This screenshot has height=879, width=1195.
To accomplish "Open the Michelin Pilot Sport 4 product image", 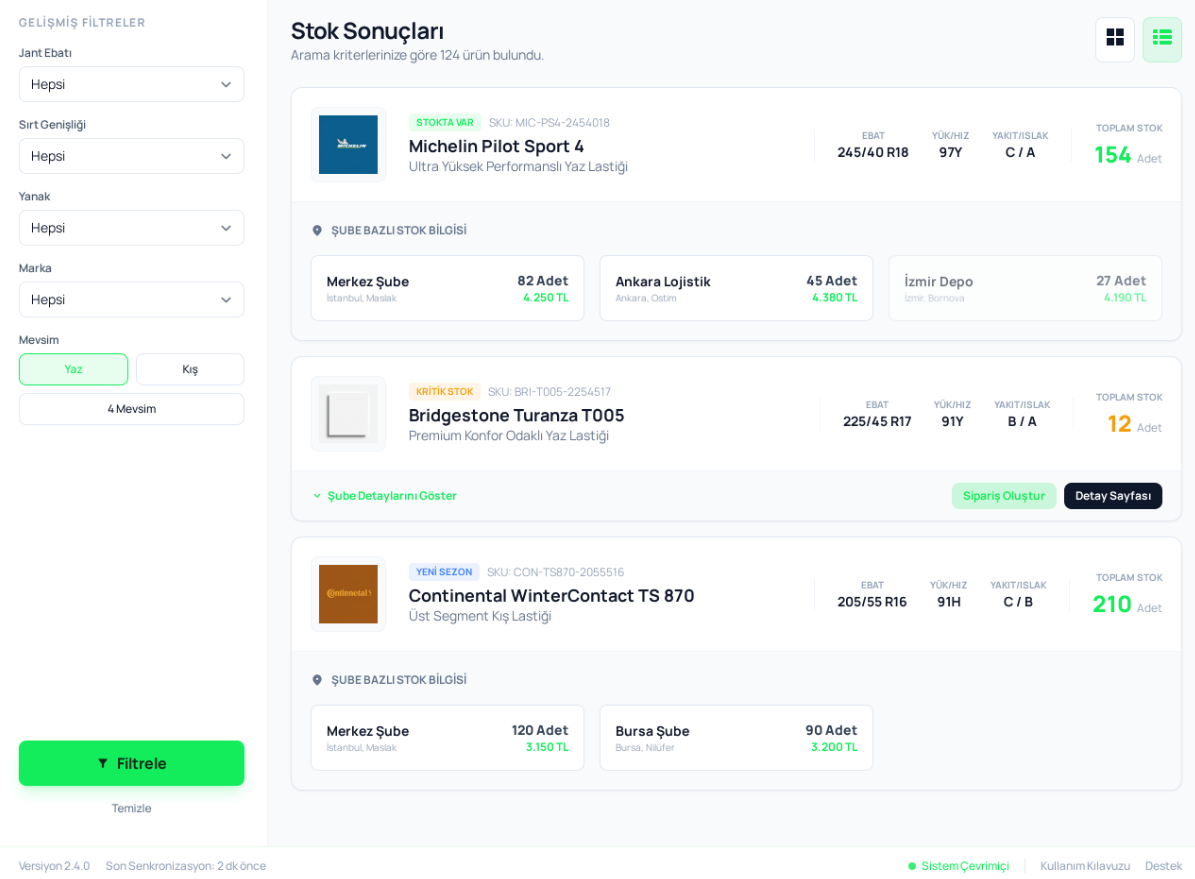I will pyautogui.click(x=348, y=145).
